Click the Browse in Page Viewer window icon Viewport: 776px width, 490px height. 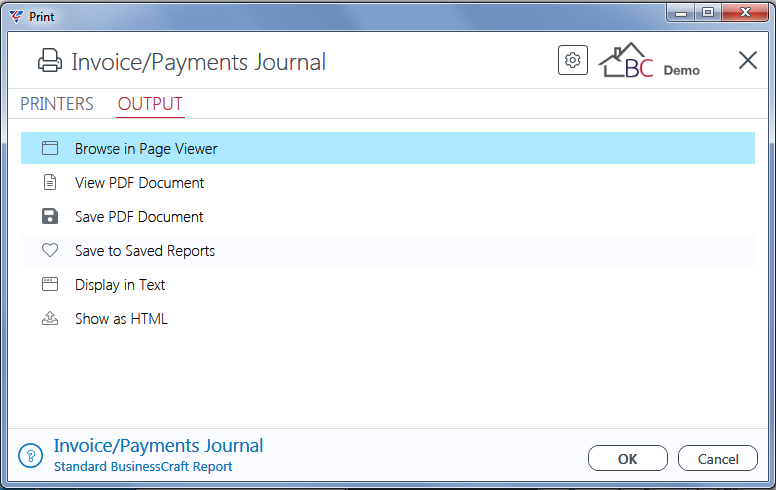click(x=50, y=148)
